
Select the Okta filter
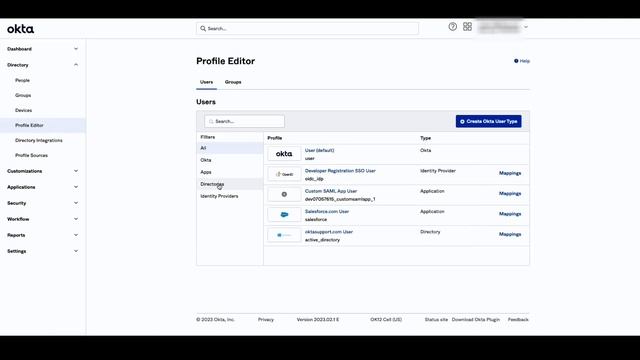(230, 160)
